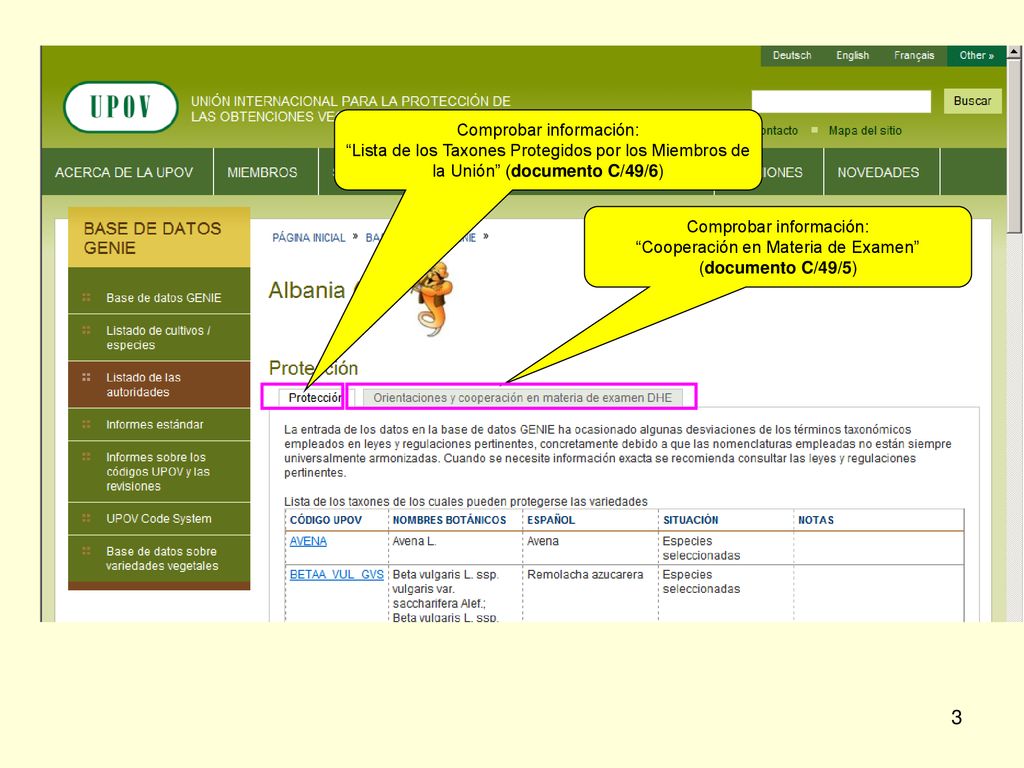Switch language to Deutsch
This screenshot has width=1024, height=768.
(792, 56)
